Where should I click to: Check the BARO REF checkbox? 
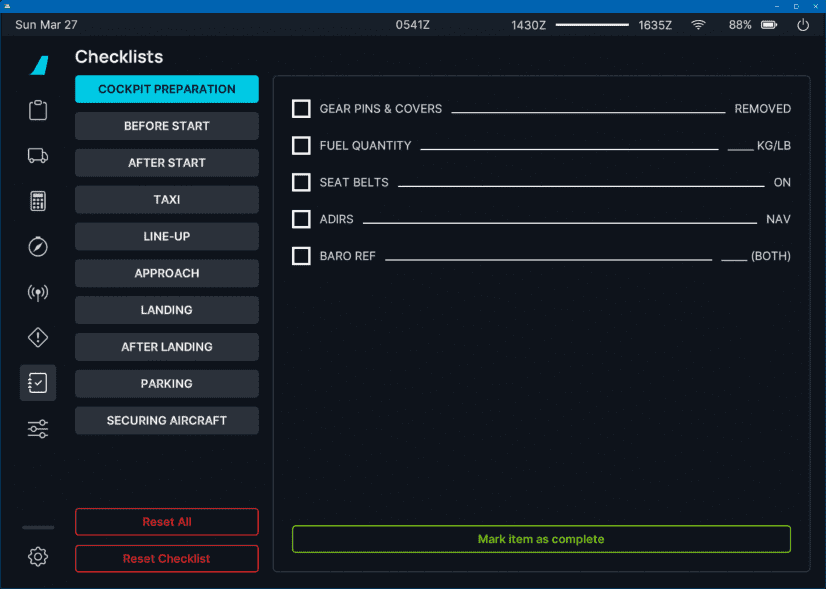301,256
